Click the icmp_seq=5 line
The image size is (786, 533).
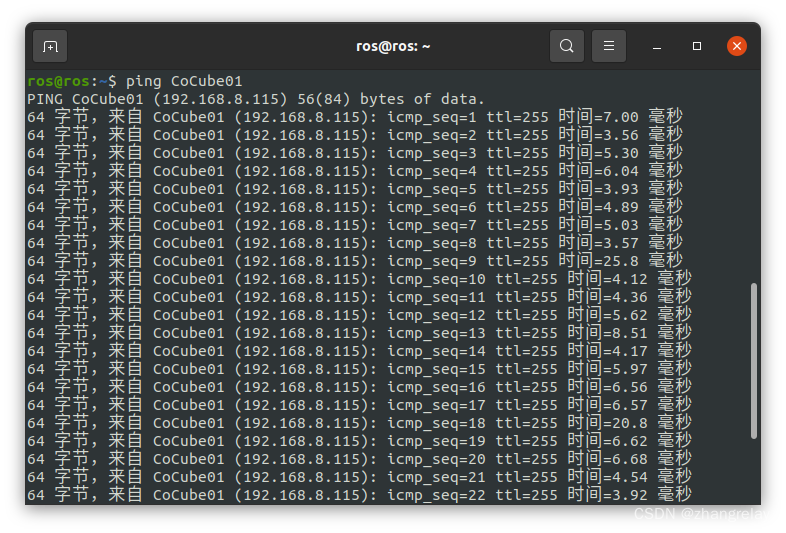pyautogui.click(x=355, y=190)
